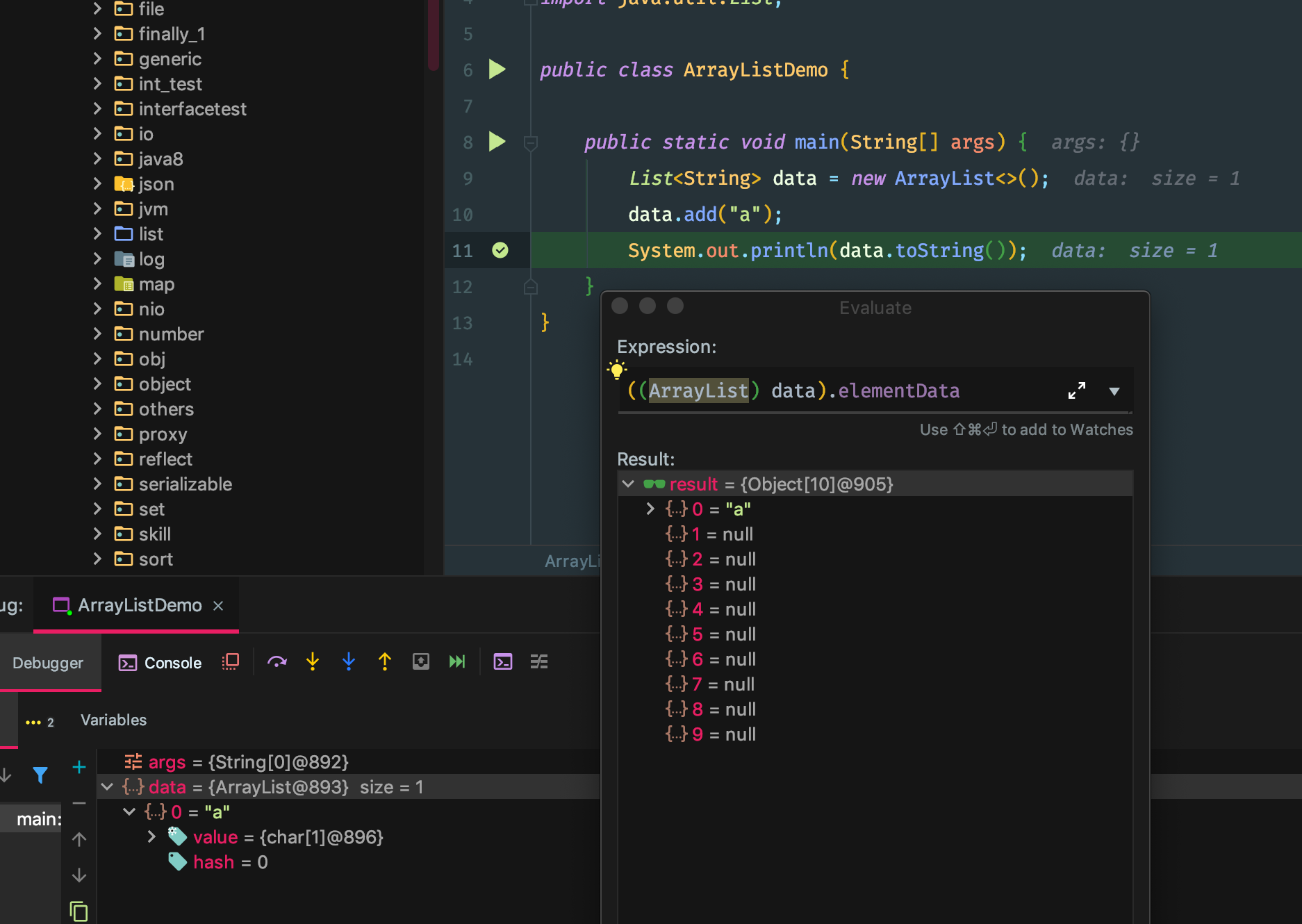Click the Step Over debugger icon
Viewport: 1302px width, 924px height.
tap(277, 662)
